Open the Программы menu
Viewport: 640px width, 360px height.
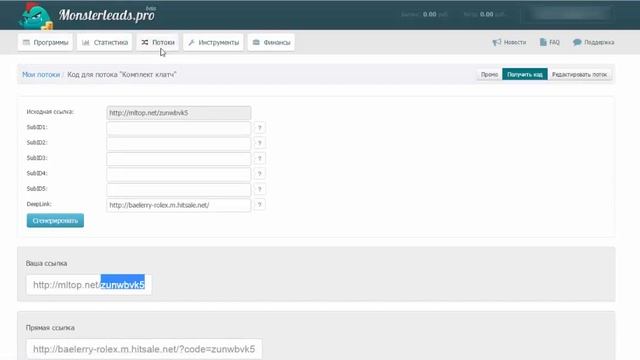click(x=45, y=42)
